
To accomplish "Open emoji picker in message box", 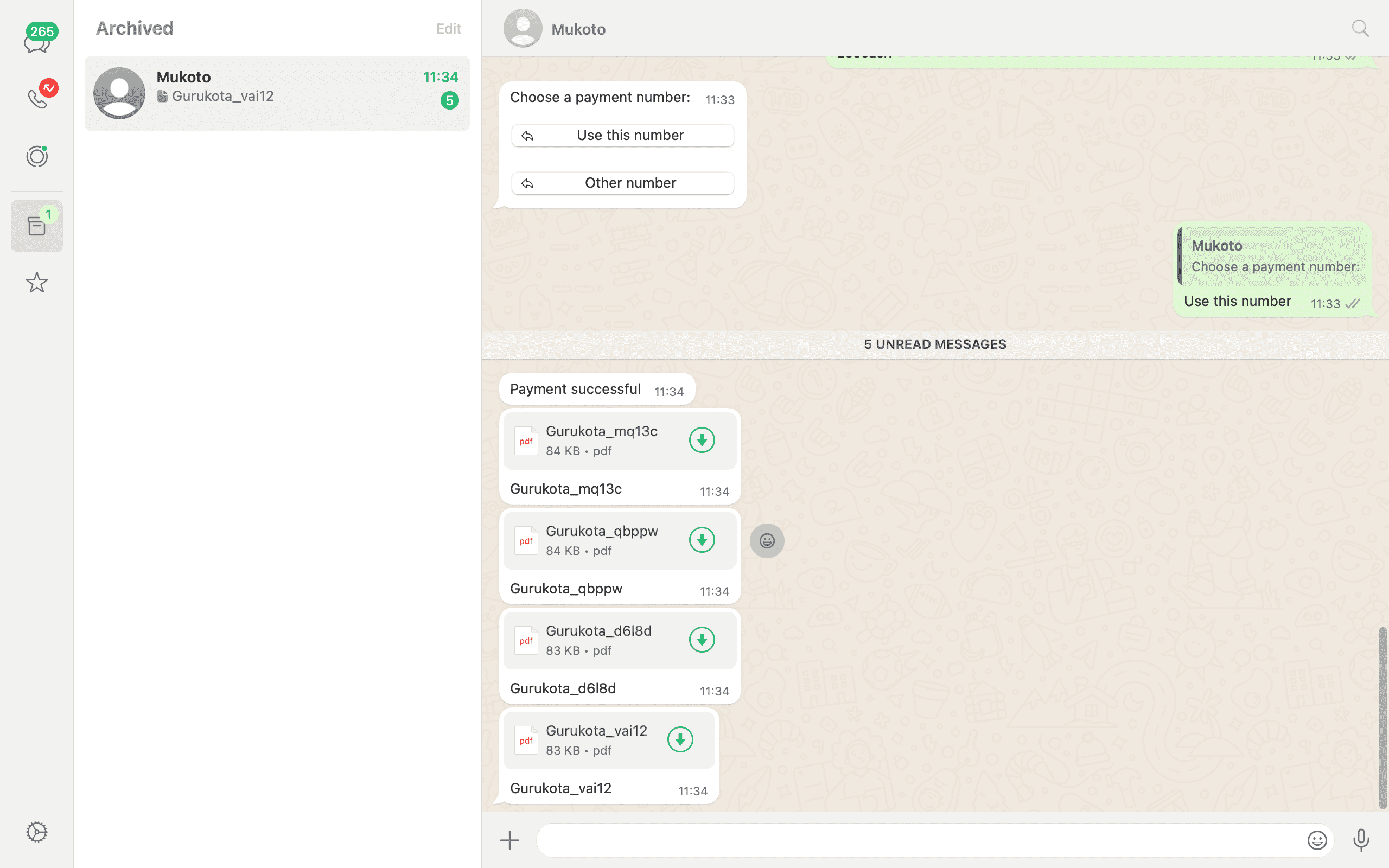I will 1317,840.
